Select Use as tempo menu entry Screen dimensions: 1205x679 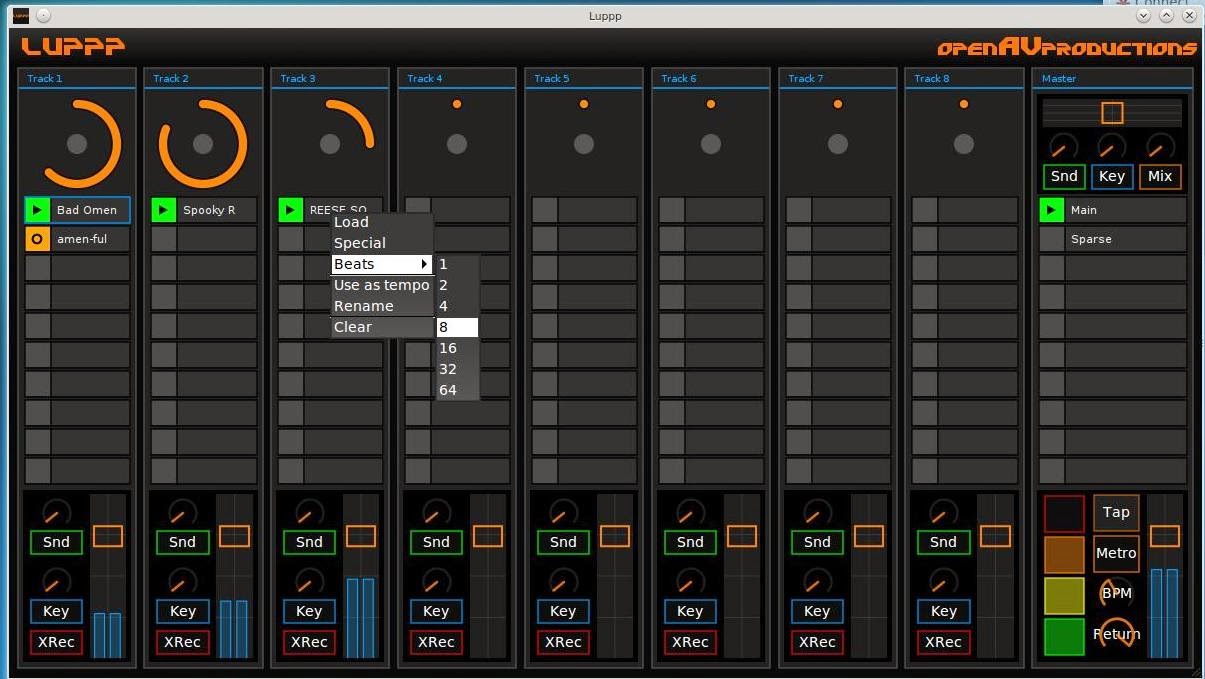click(x=382, y=285)
